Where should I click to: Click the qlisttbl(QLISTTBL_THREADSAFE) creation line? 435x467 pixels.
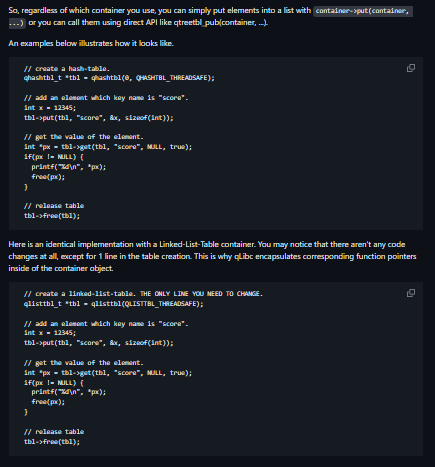(113, 304)
